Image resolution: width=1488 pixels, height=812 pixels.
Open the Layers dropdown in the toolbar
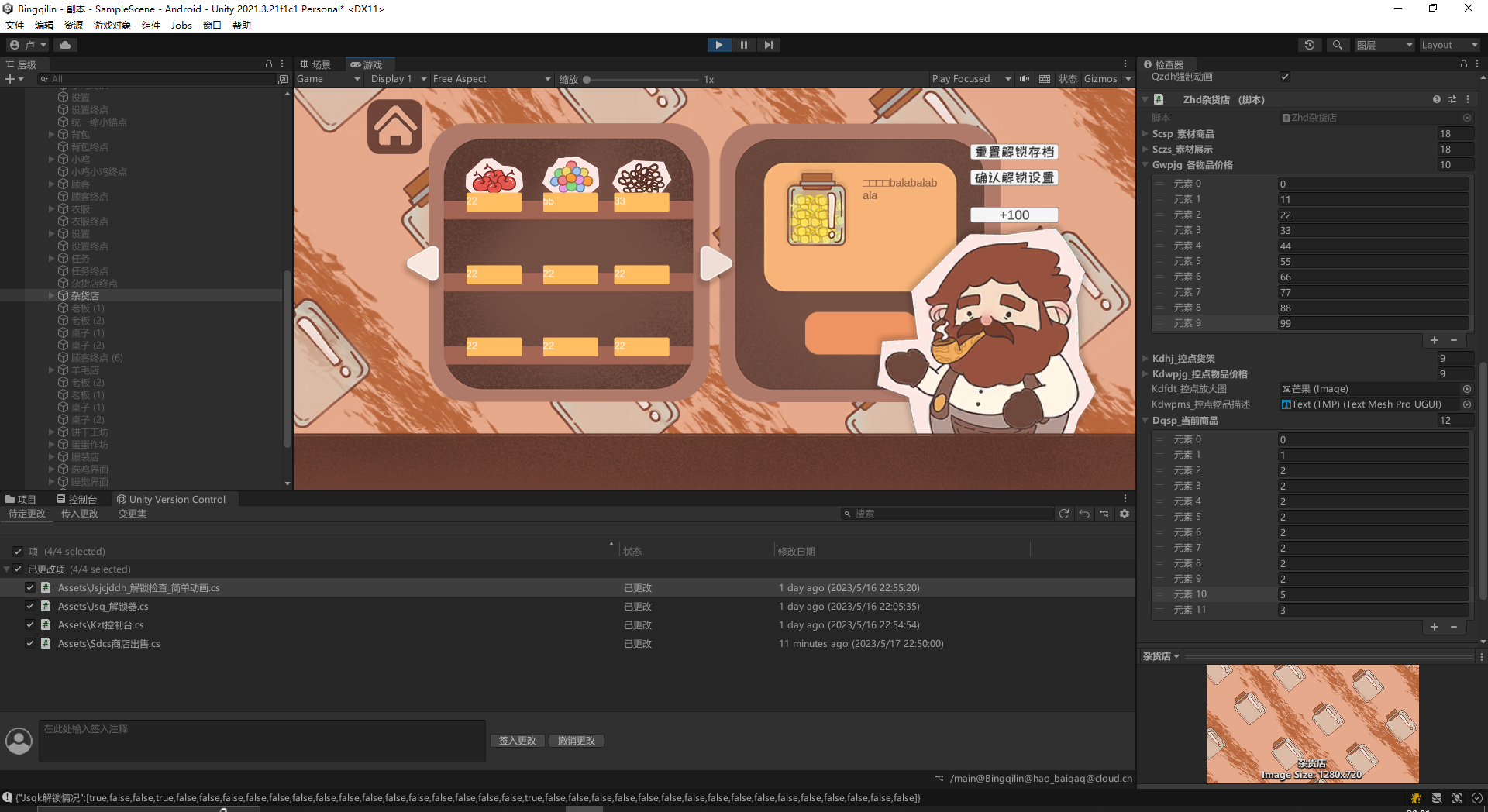pyautogui.click(x=1385, y=45)
